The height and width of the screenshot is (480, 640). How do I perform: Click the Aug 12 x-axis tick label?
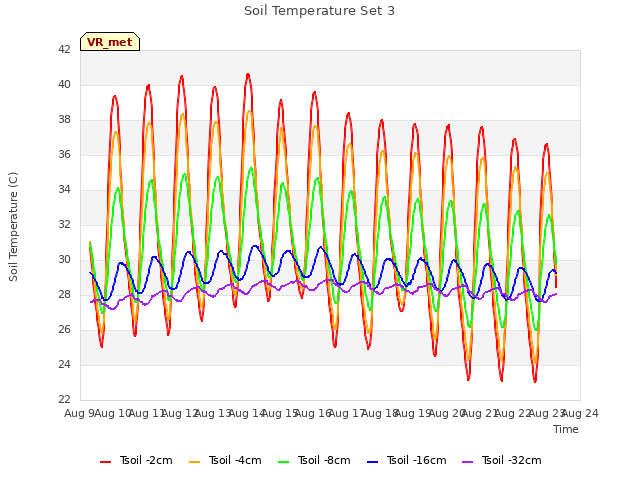click(180, 413)
